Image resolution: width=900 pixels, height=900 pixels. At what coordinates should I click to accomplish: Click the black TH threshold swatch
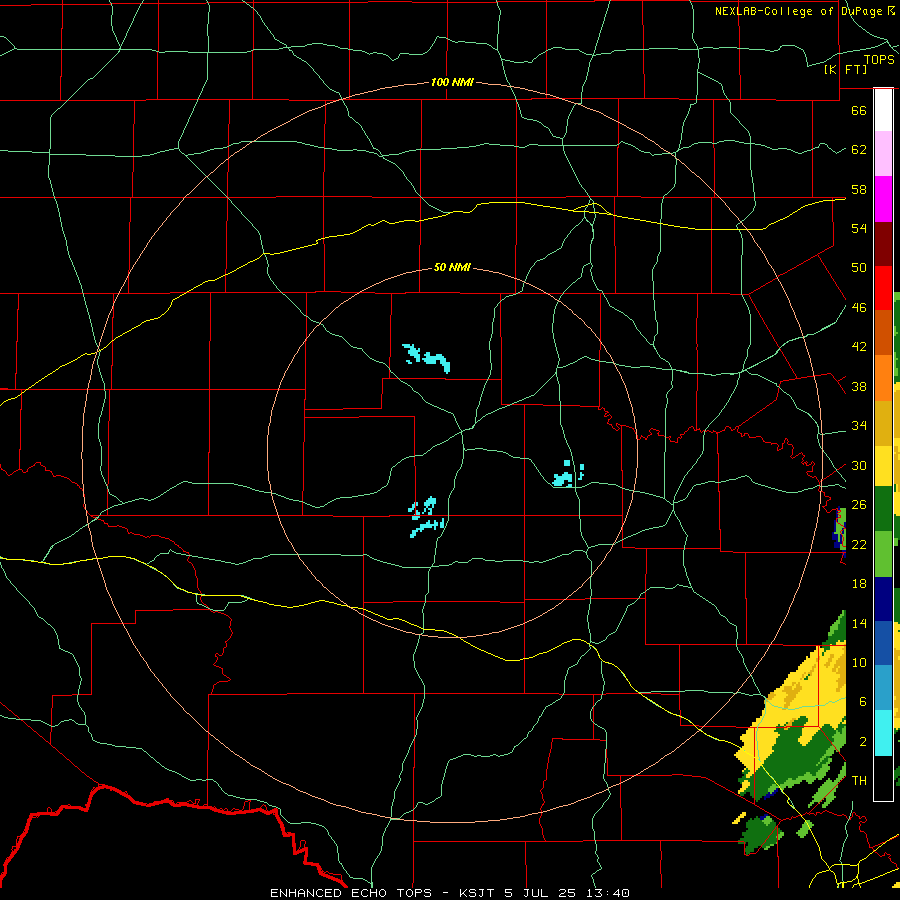[x=883, y=778]
